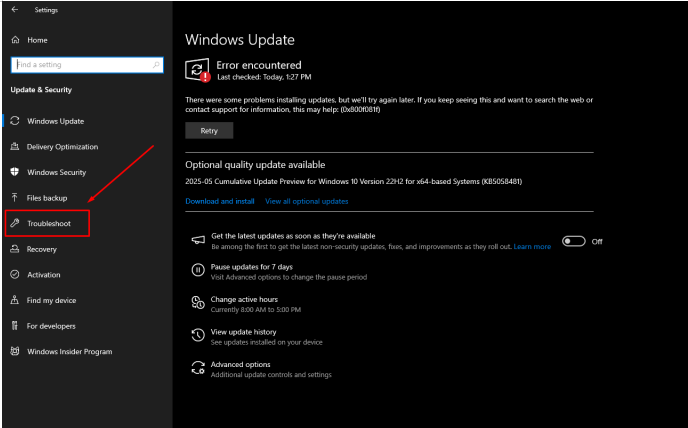
Task: Click the search magnifier icon
Action: coord(156,65)
